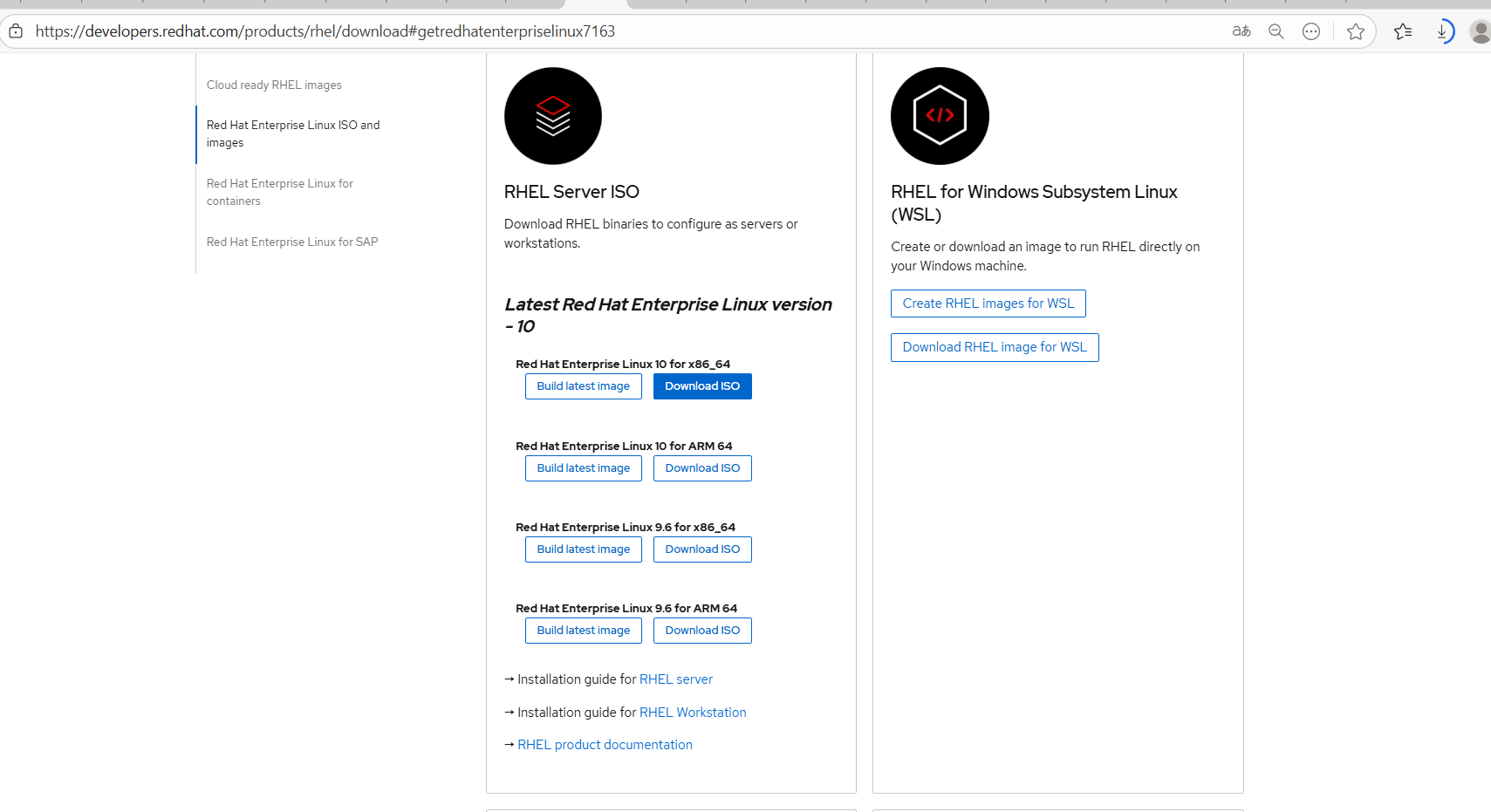Select Red Hat Enterprise Linux ISO and images
The height and width of the screenshot is (812, 1491).
click(293, 133)
